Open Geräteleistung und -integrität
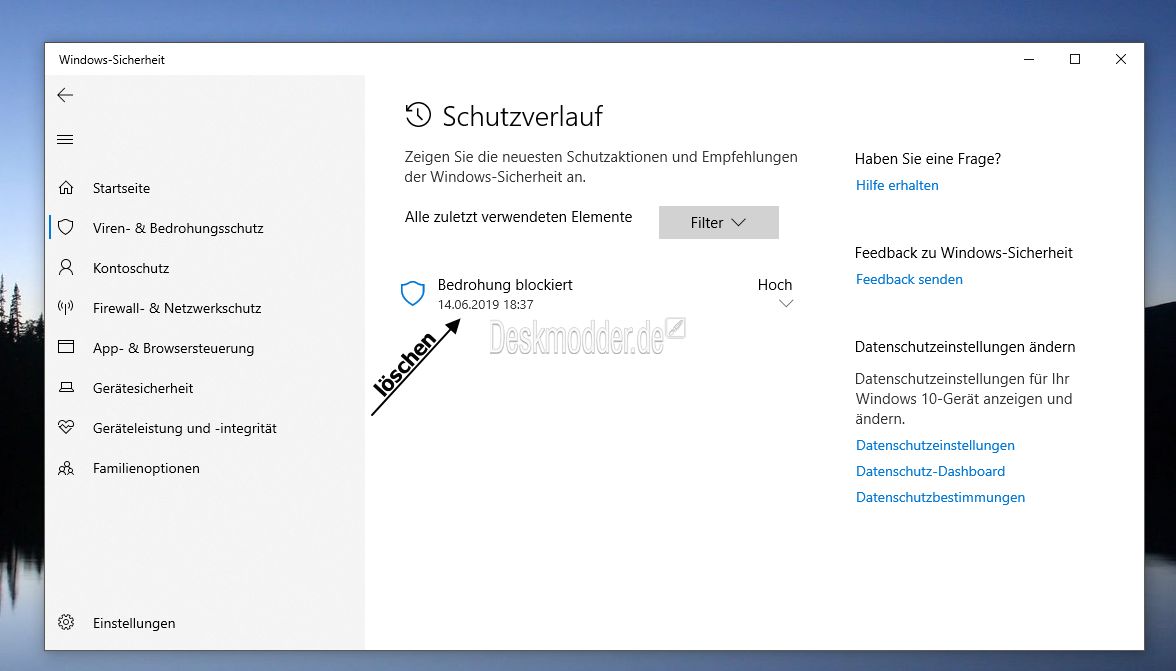 [184, 428]
